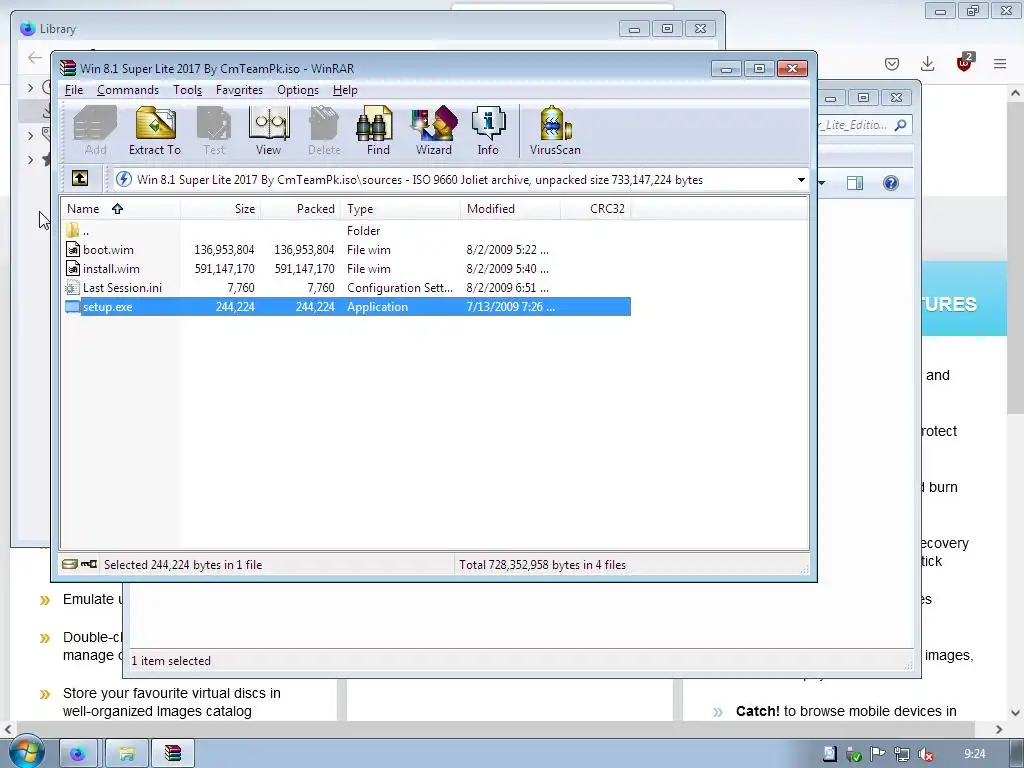Image resolution: width=1024 pixels, height=768 pixels.
Task: Select the setup.exe file
Action: (x=347, y=306)
